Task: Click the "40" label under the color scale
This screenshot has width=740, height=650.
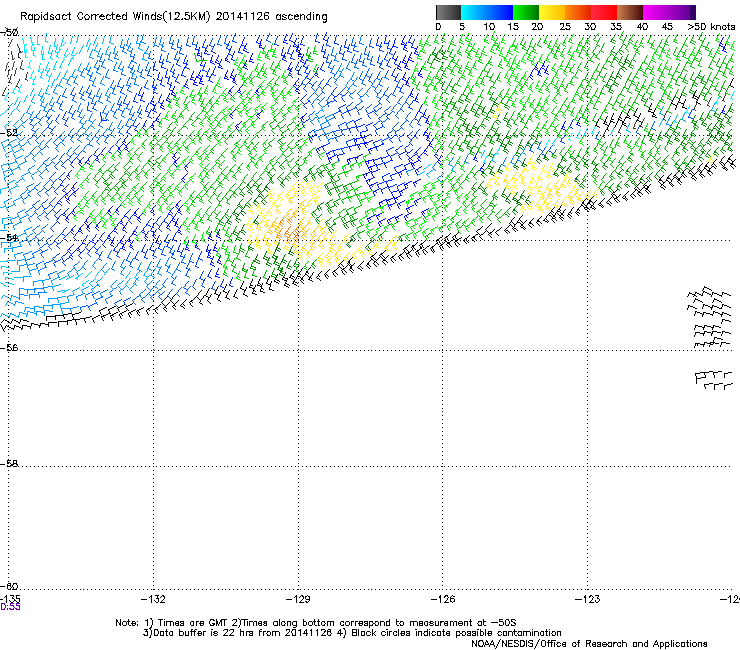Action: [x=642, y=27]
